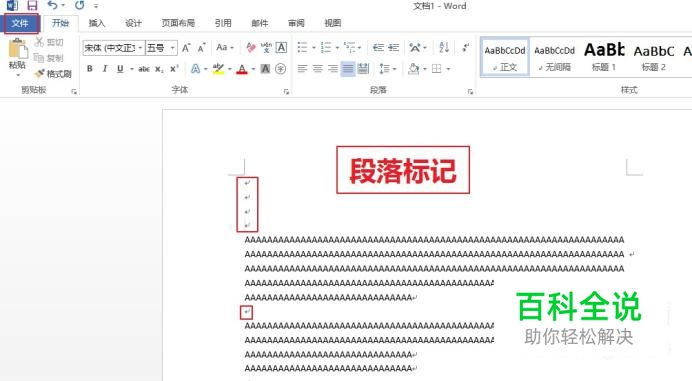Open the Paragraph dialog launcher in 段落 group
Screen dimensions: 692x381
(x=470, y=91)
